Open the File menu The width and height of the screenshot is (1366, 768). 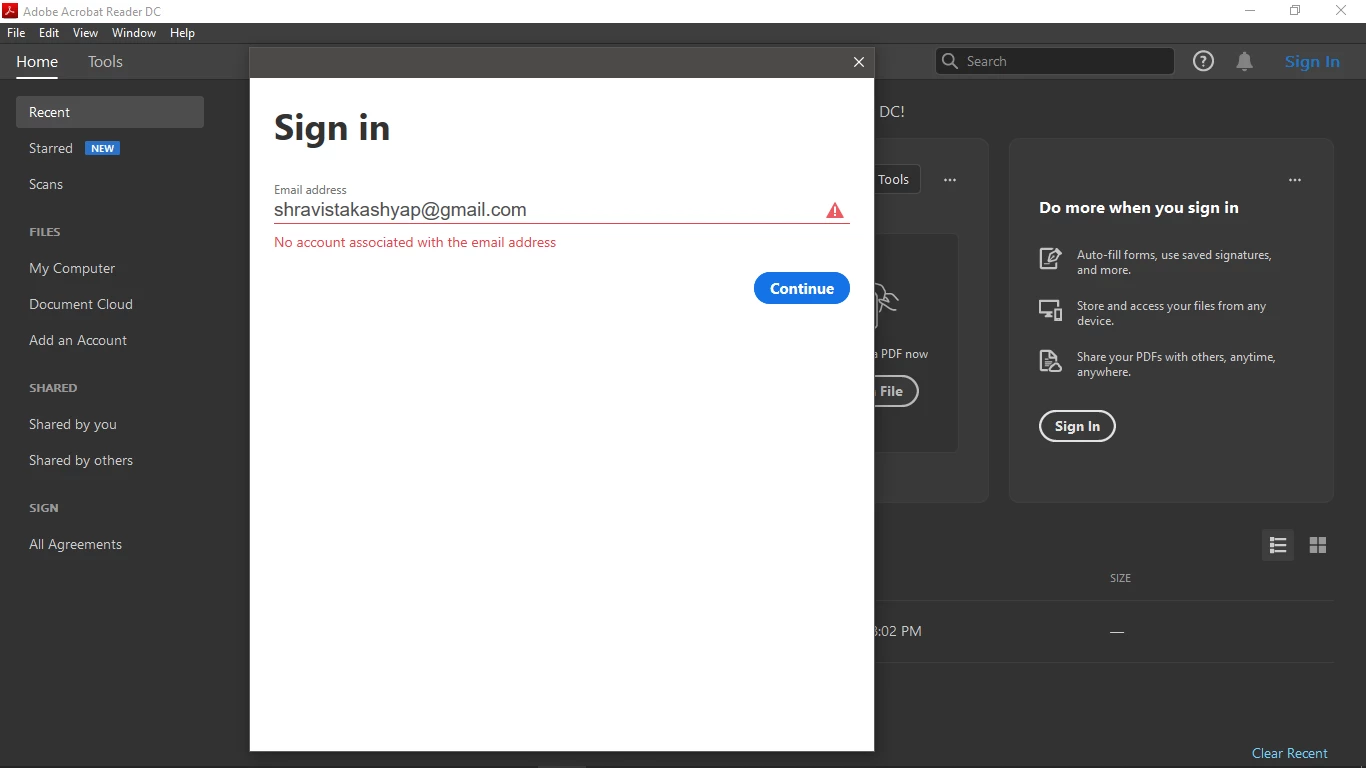pos(16,33)
